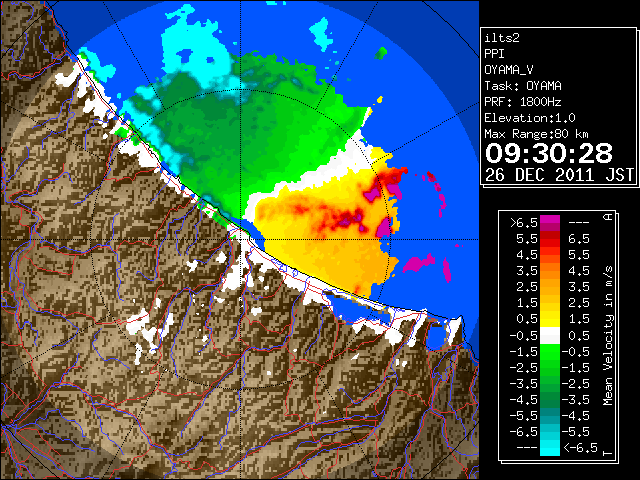Click the '<-6.5' legend label
The width and height of the screenshot is (640, 480).
tap(580, 448)
